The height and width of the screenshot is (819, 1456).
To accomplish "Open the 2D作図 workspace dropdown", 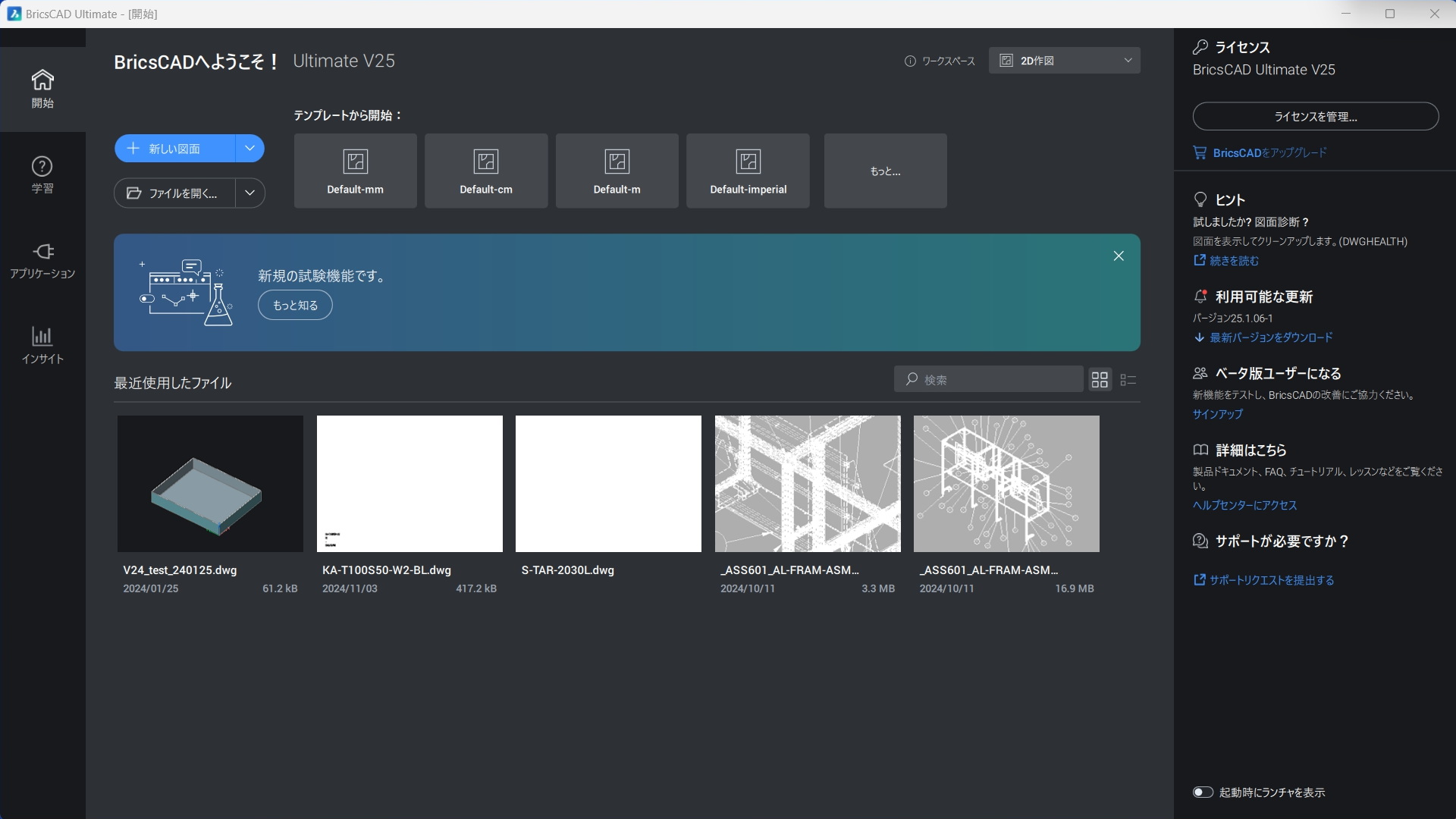I will tap(1064, 61).
